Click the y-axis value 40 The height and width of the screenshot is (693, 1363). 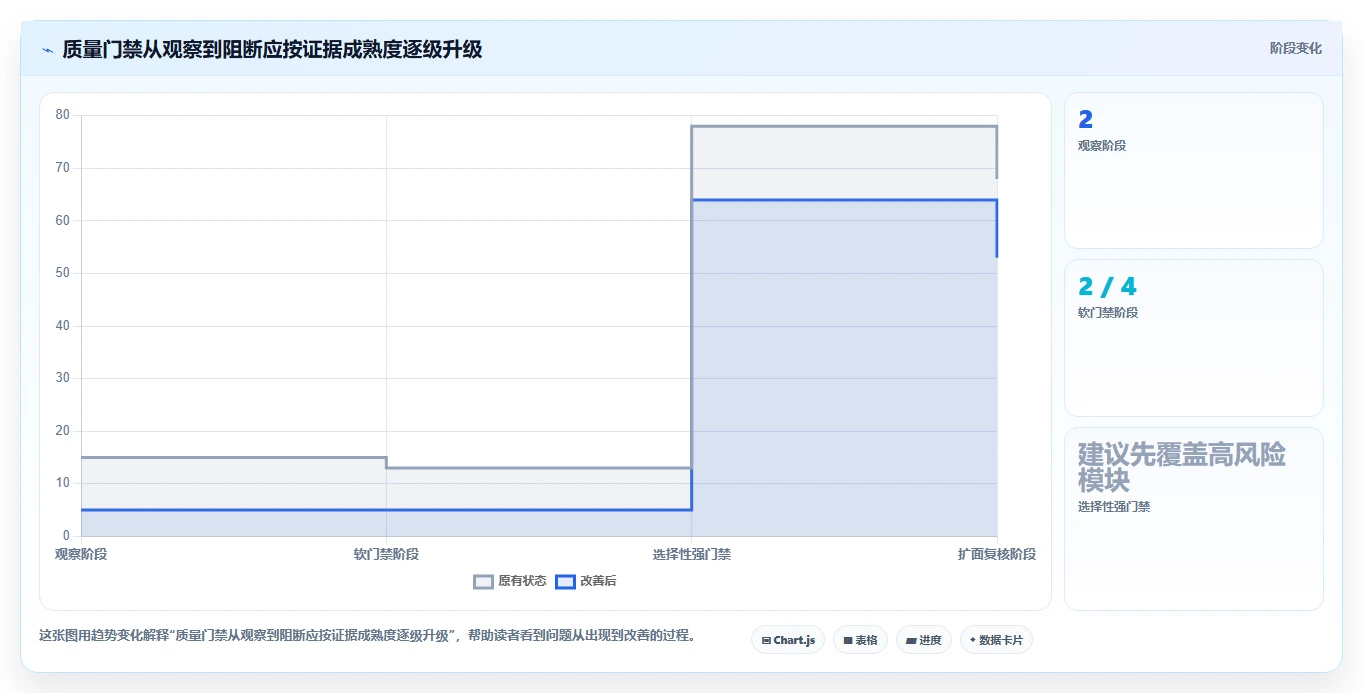click(63, 326)
